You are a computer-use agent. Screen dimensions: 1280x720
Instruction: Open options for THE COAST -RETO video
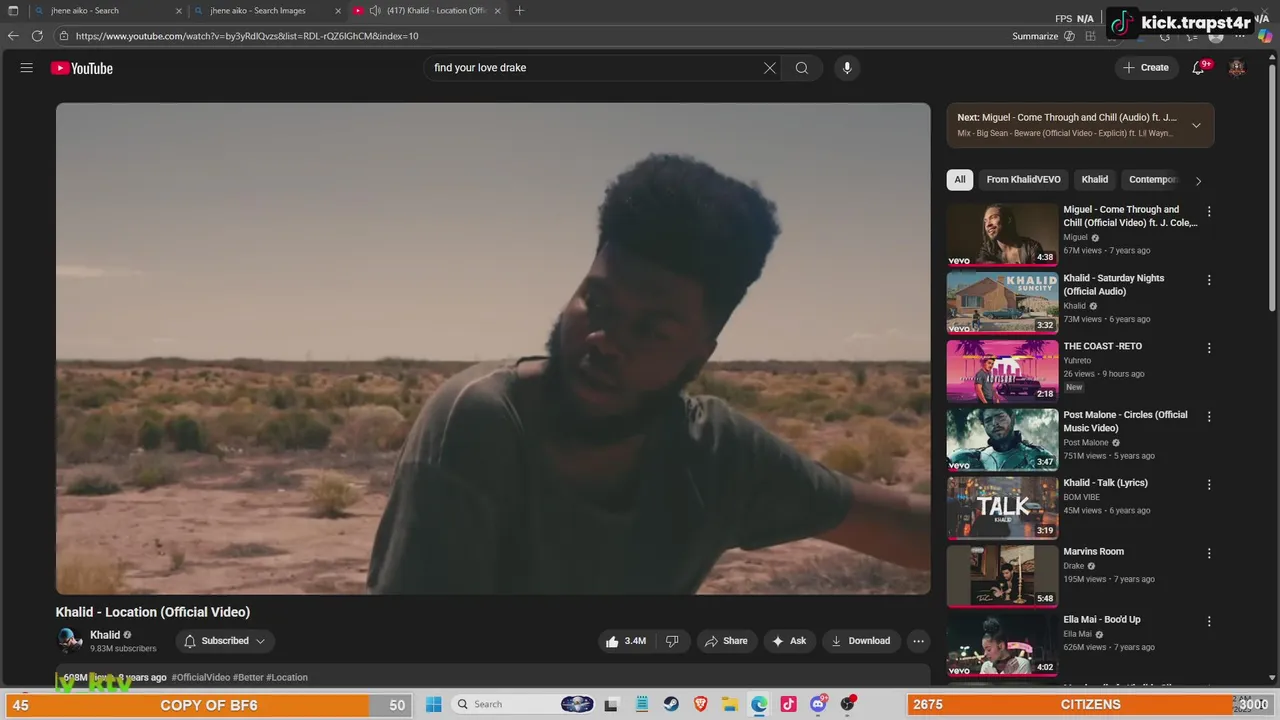point(1209,348)
